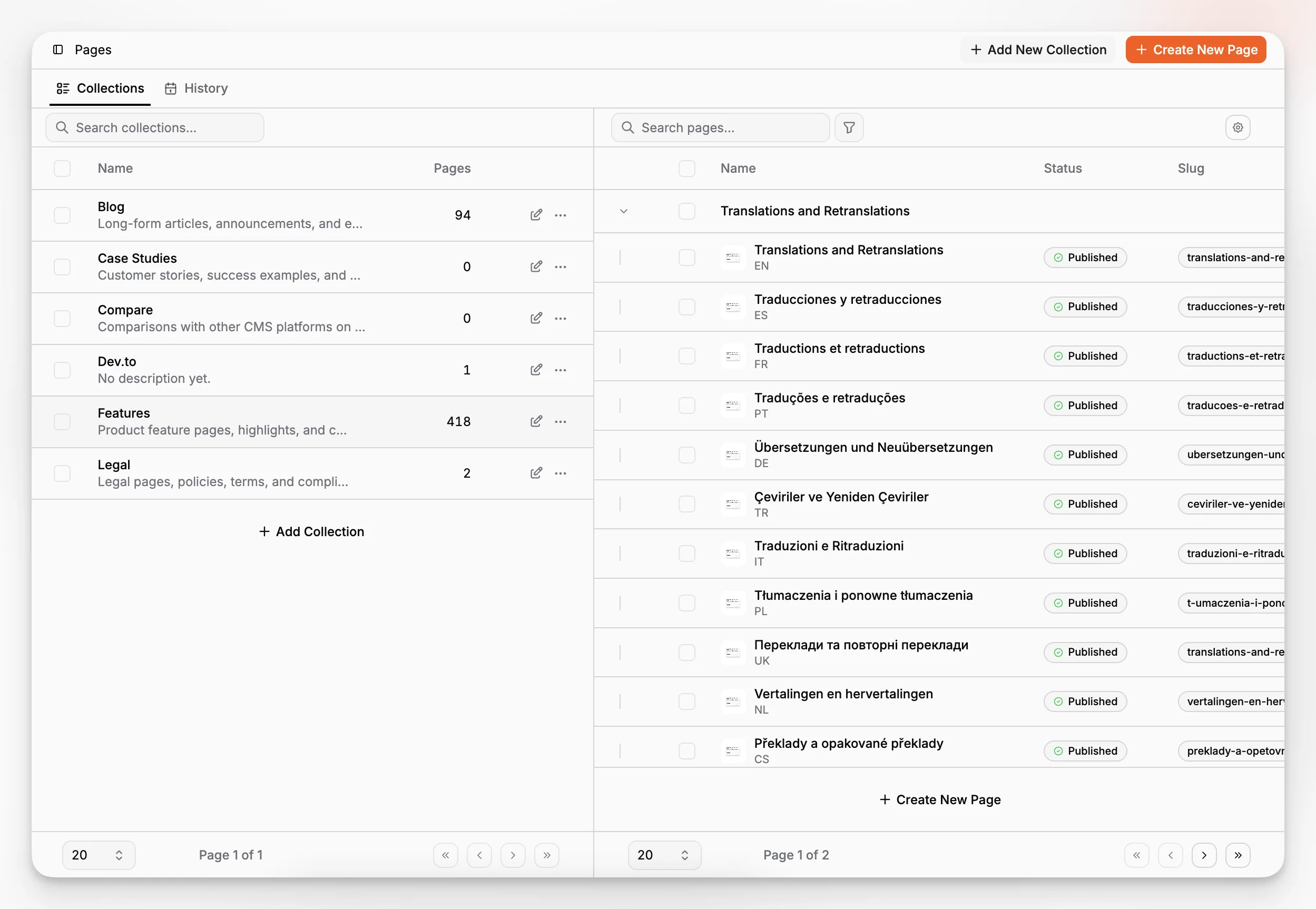Image resolution: width=1316 pixels, height=909 pixels.
Task: Select all collections checkbox in header
Action: pyautogui.click(x=62, y=169)
